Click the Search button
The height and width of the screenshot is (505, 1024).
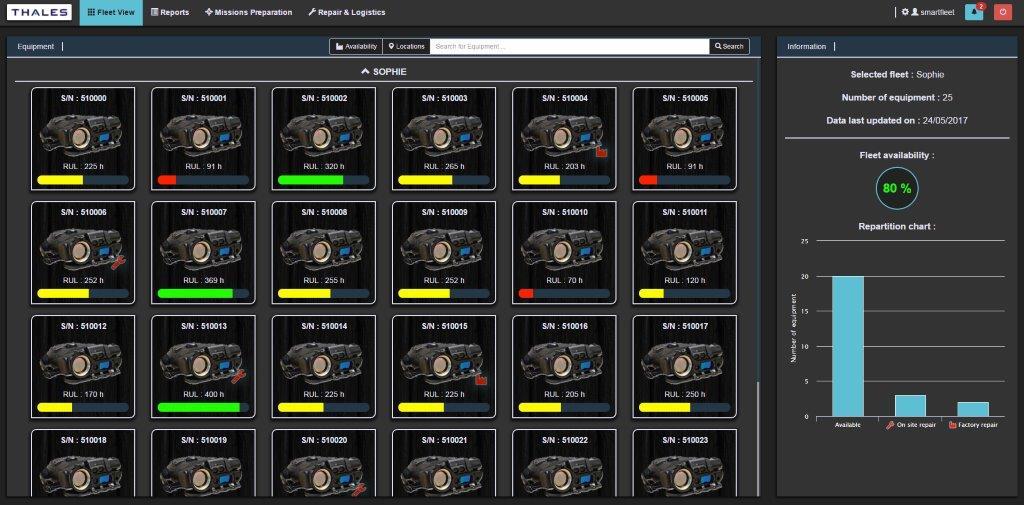[x=729, y=46]
